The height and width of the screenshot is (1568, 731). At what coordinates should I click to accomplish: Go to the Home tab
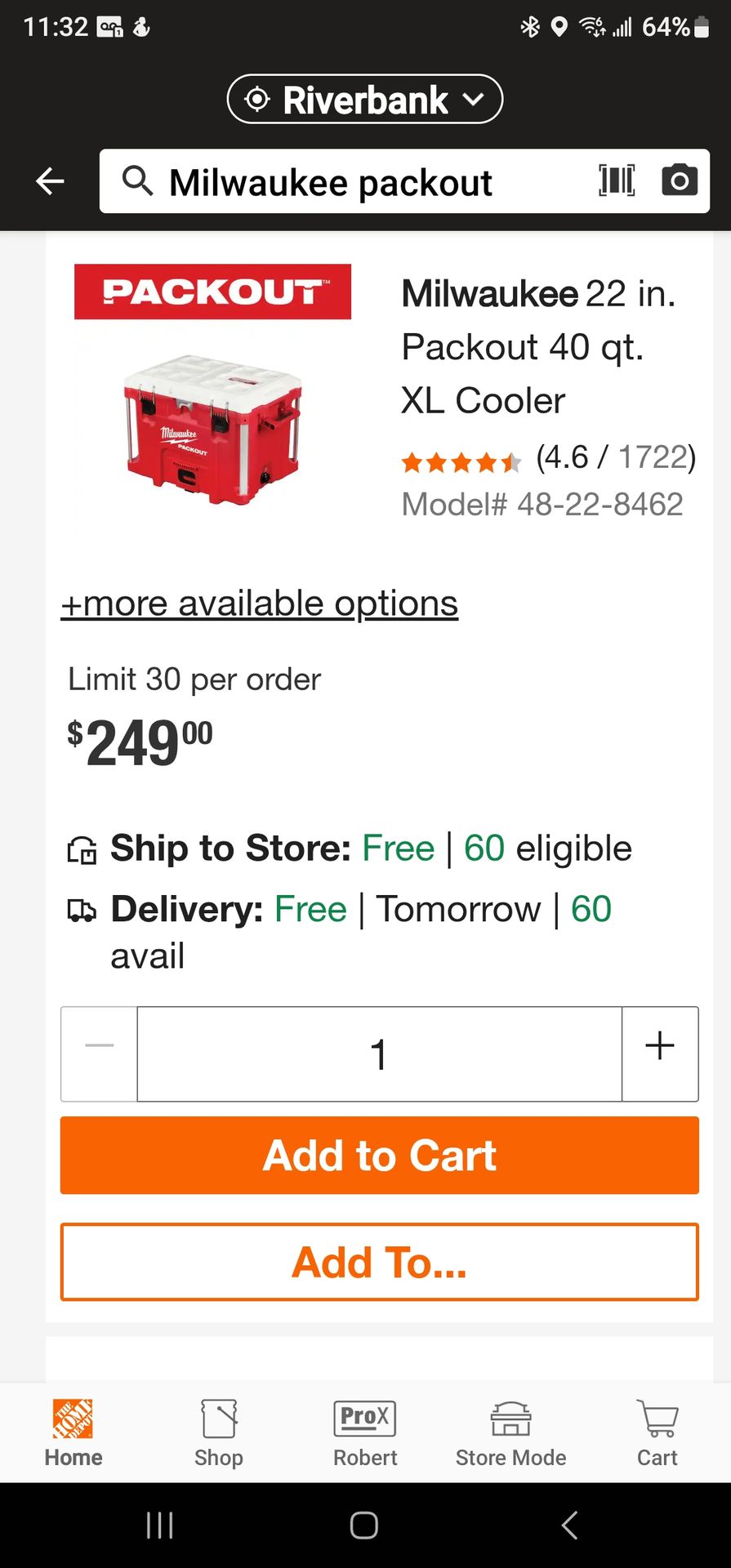point(74,1432)
